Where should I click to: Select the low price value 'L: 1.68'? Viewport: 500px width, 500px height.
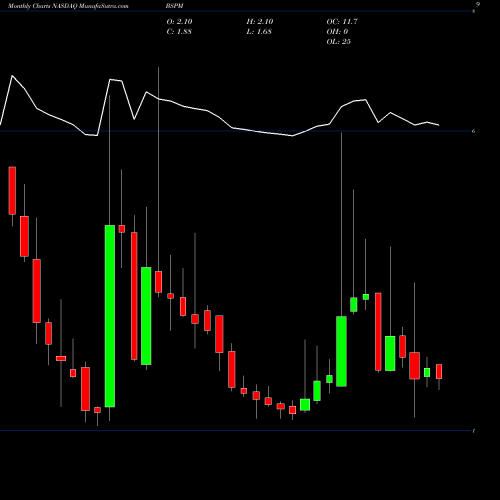tap(259, 32)
